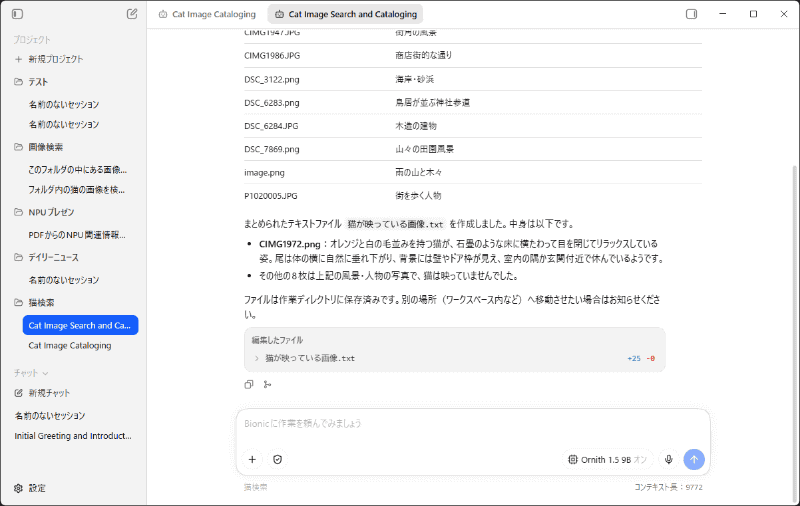800x506 pixels.
Task: Click the 猫検索 folder icon
Action: (18, 302)
